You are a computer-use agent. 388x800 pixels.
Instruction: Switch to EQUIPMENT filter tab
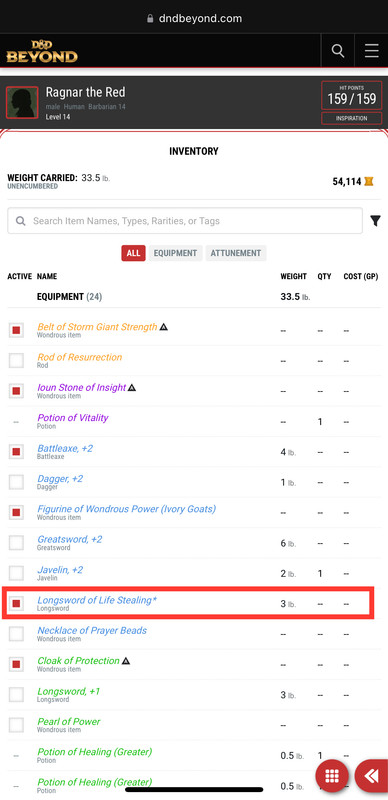click(175, 253)
